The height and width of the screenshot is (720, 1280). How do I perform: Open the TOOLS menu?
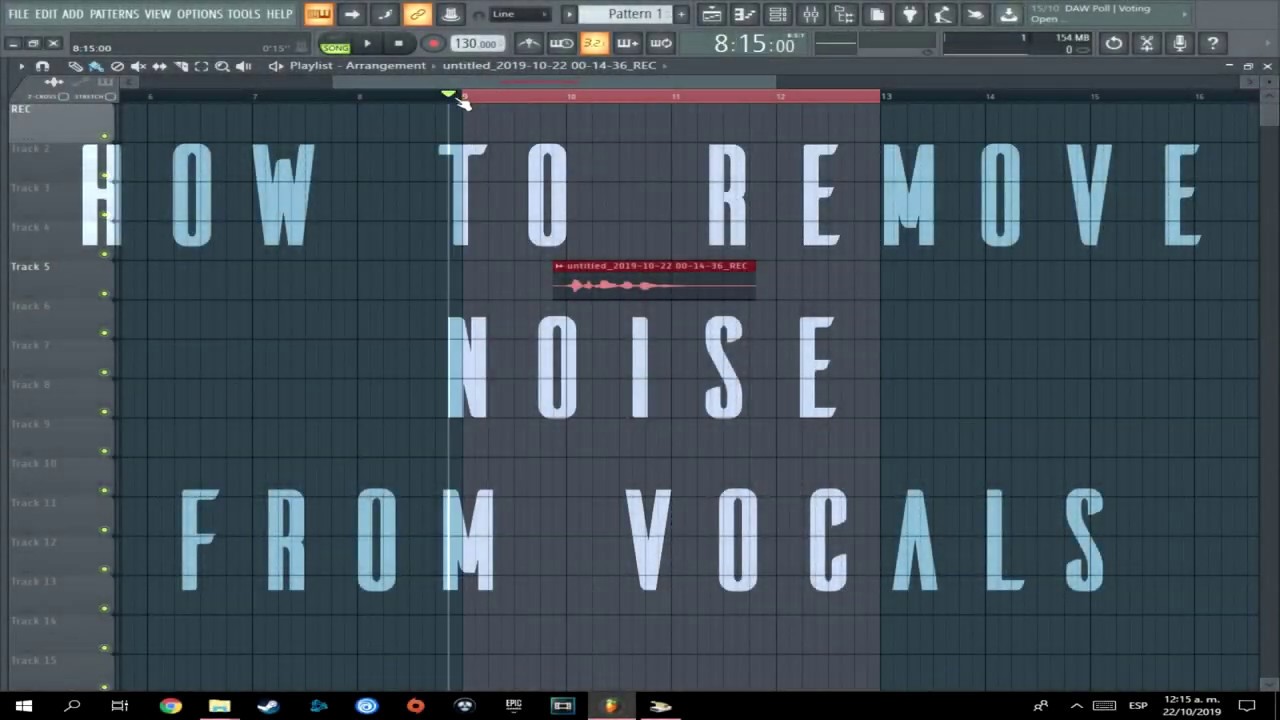tap(243, 14)
